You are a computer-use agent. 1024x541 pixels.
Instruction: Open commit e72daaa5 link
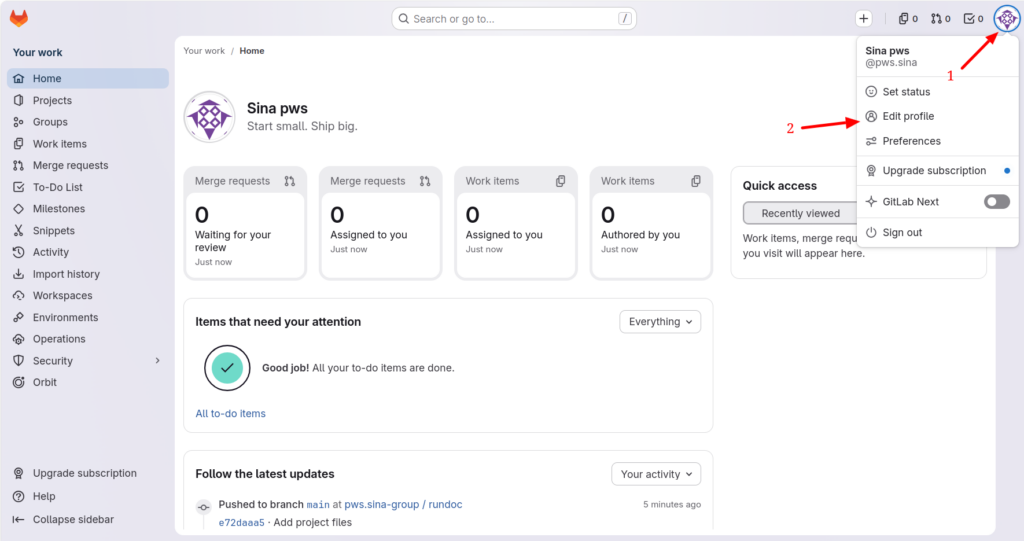click(x=242, y=523)
